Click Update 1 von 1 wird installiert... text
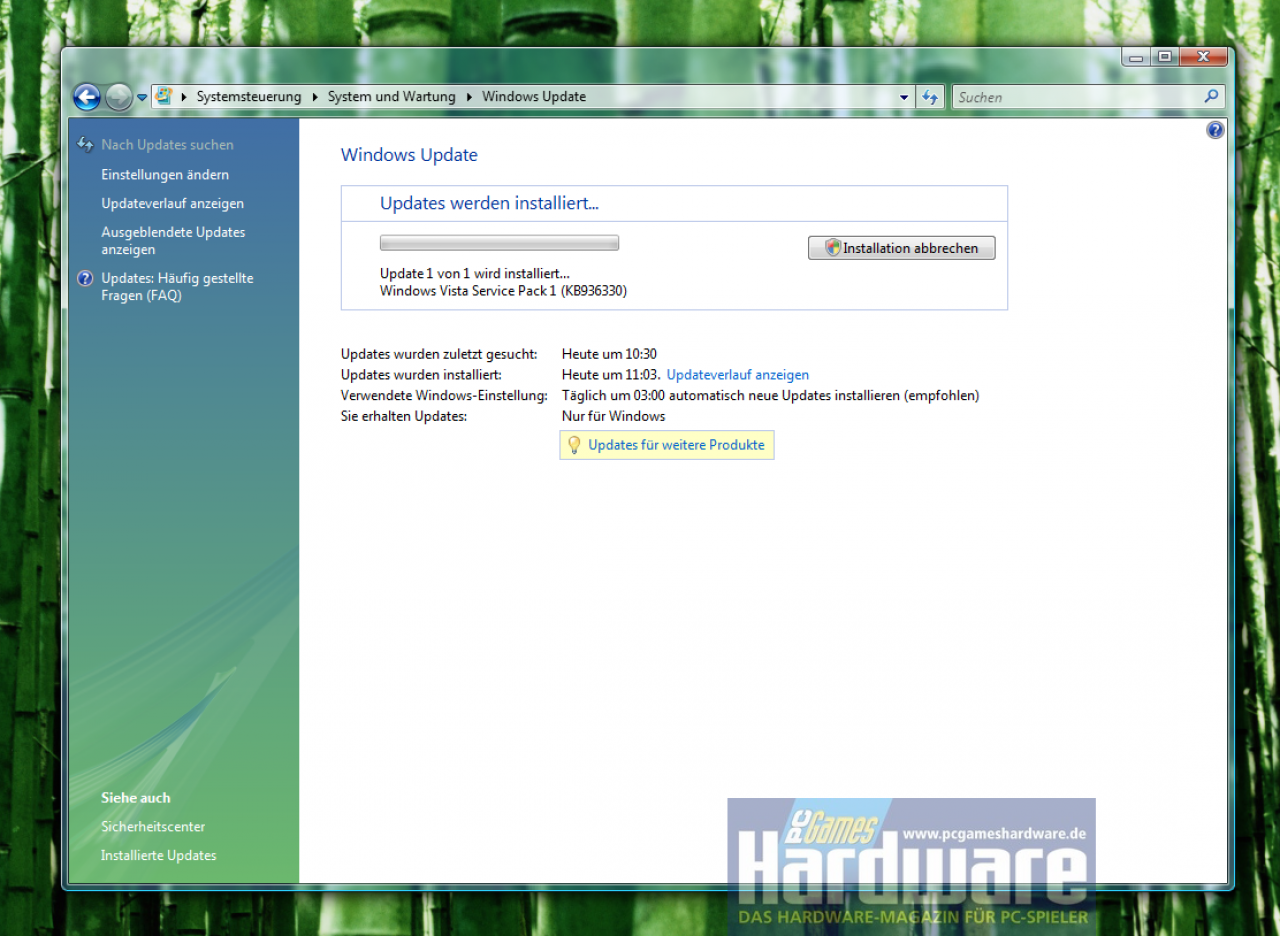1280x936 pixels. 475,273
